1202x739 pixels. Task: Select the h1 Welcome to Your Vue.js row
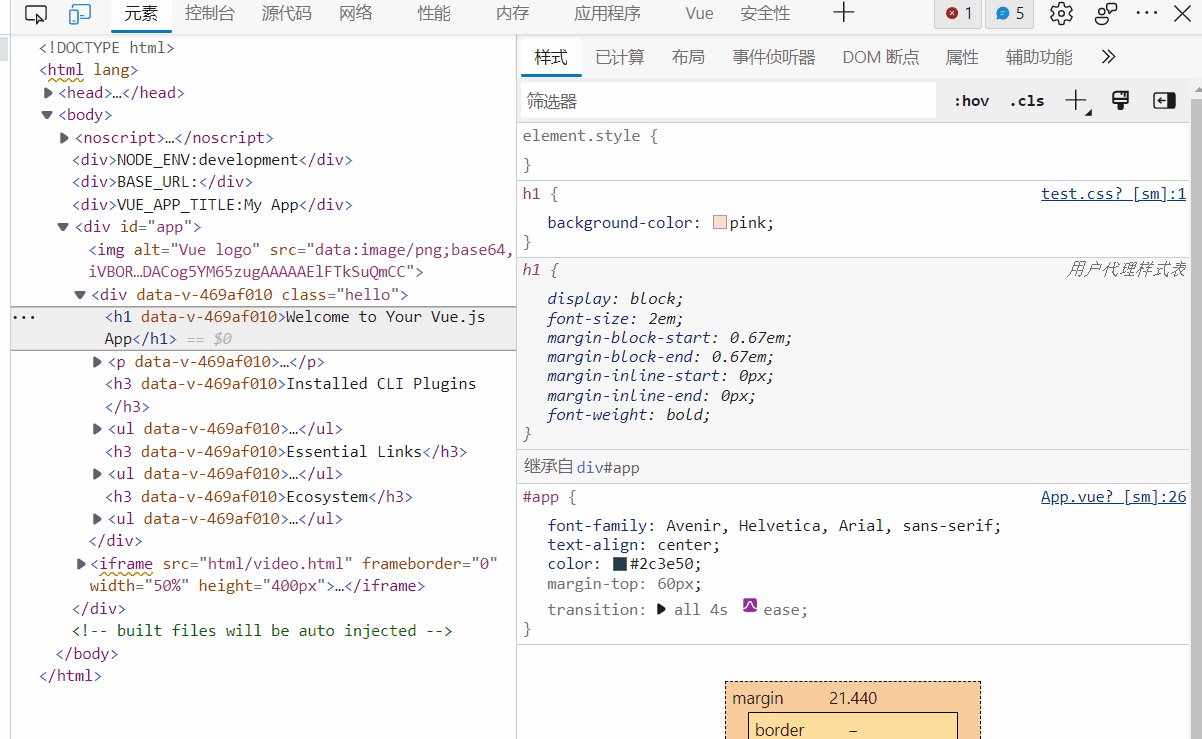coord(264,328)
